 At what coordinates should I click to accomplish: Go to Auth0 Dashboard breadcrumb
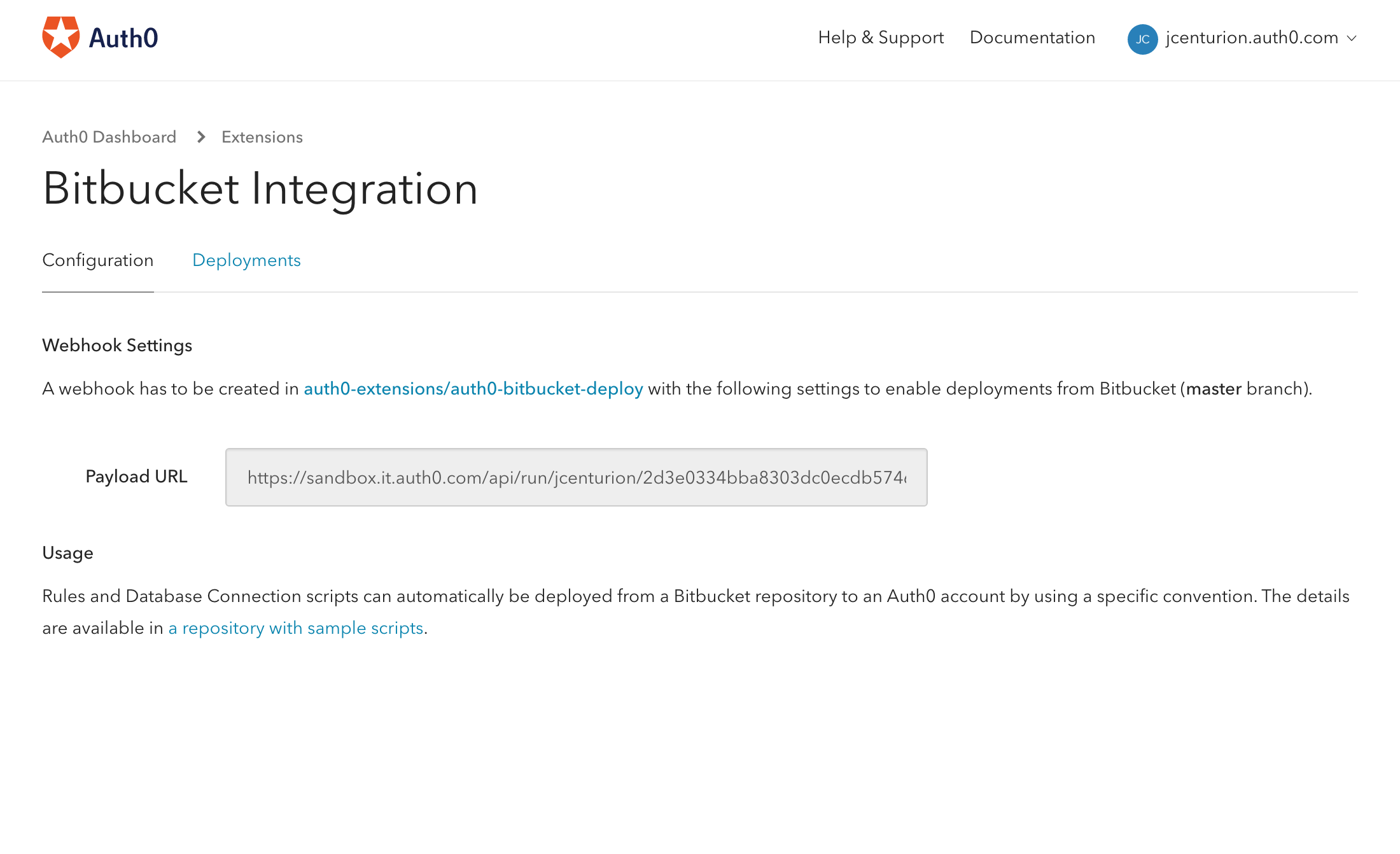[x=109, y=137]
